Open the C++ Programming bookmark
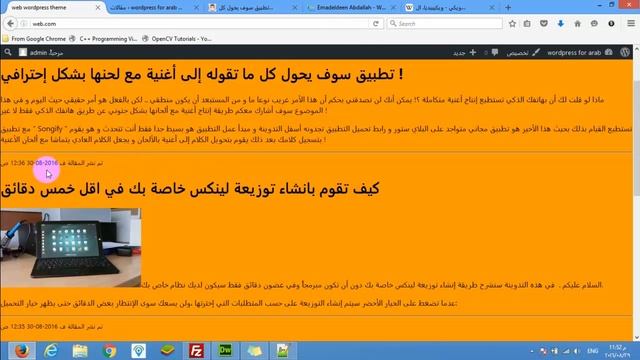This screenshot has width=640, height=360. 103,39
